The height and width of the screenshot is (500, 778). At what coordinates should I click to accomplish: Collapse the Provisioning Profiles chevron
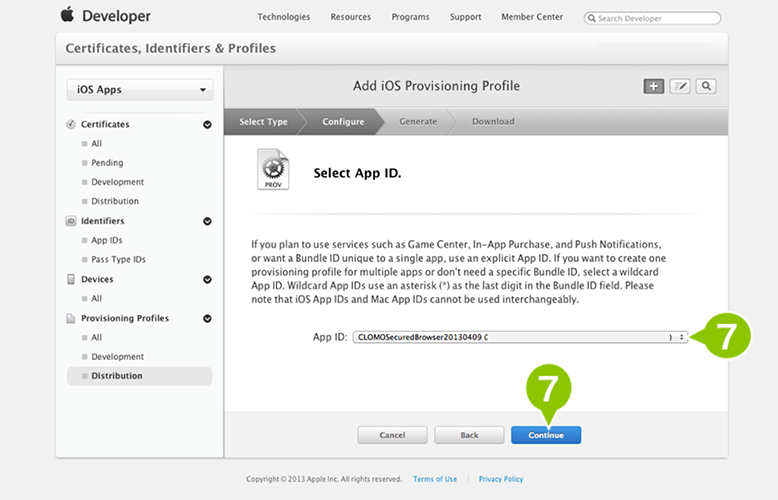207,318
